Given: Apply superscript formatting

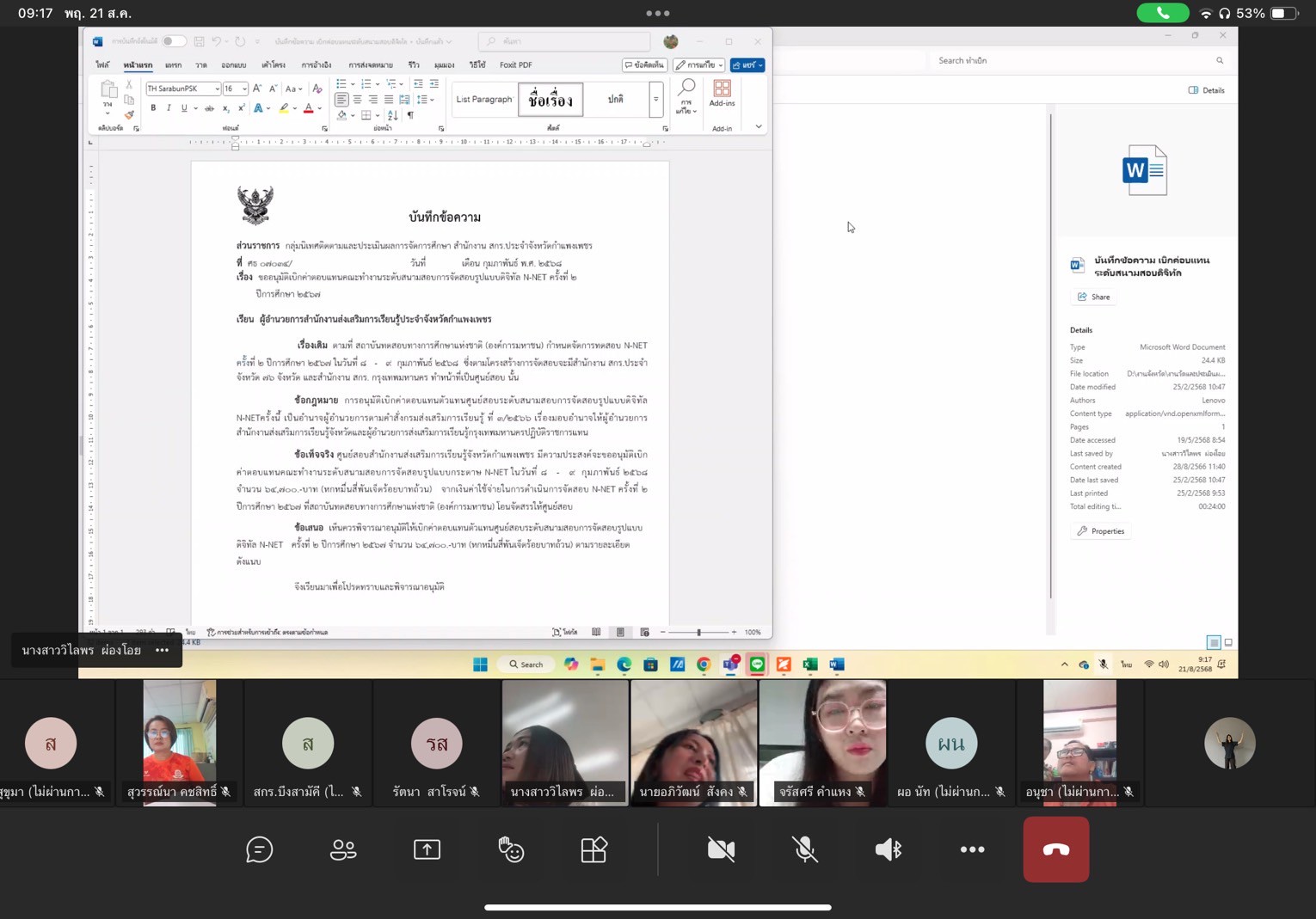Looking at the screenshot, I should click(x=241, y=108).
